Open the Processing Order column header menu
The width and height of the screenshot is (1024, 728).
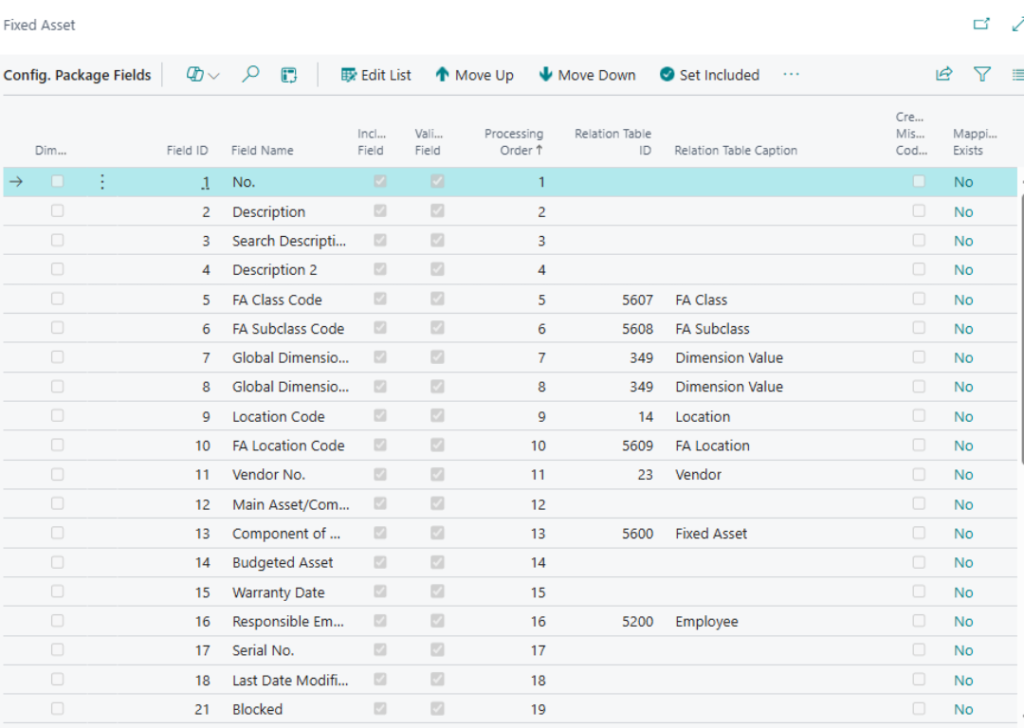(514, 142)
